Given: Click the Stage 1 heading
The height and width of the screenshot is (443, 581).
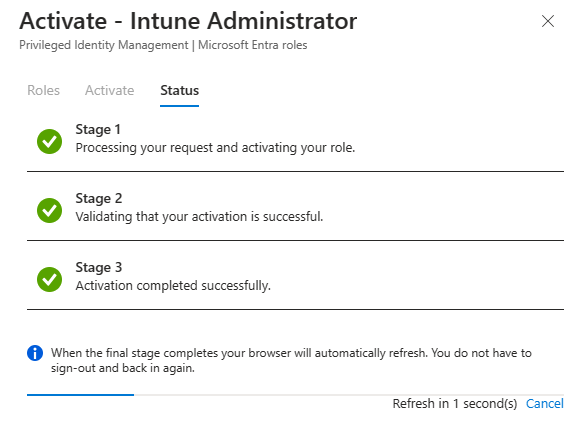Looking at the screenshot, I should 98,129.
